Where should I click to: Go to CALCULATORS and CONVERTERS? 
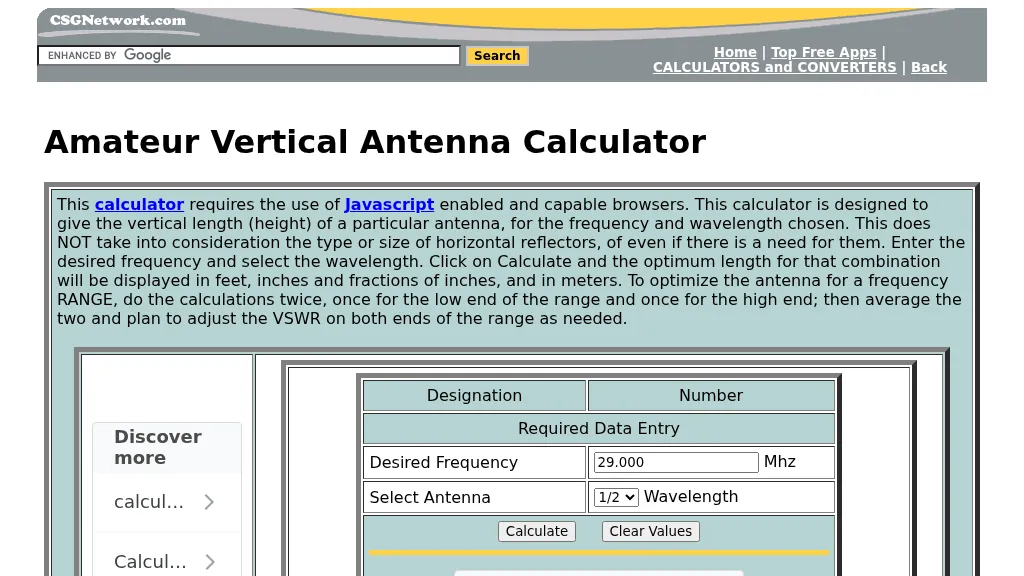click(775, 67)
